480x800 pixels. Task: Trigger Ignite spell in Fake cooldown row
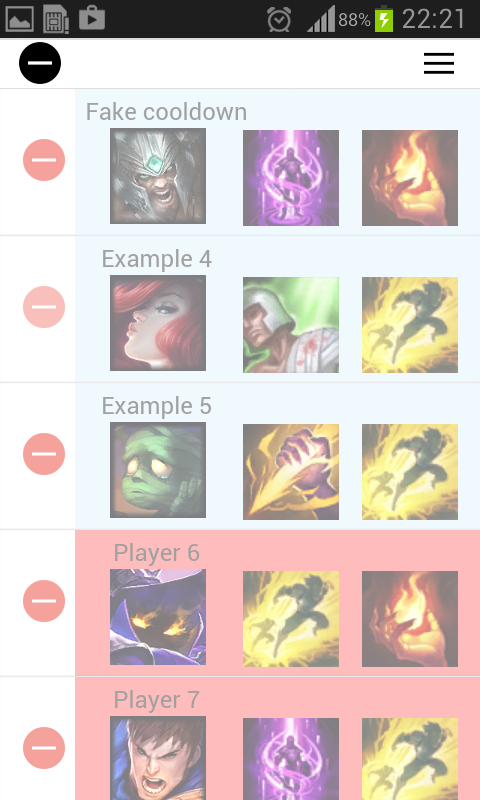click(x=410, y=178)
